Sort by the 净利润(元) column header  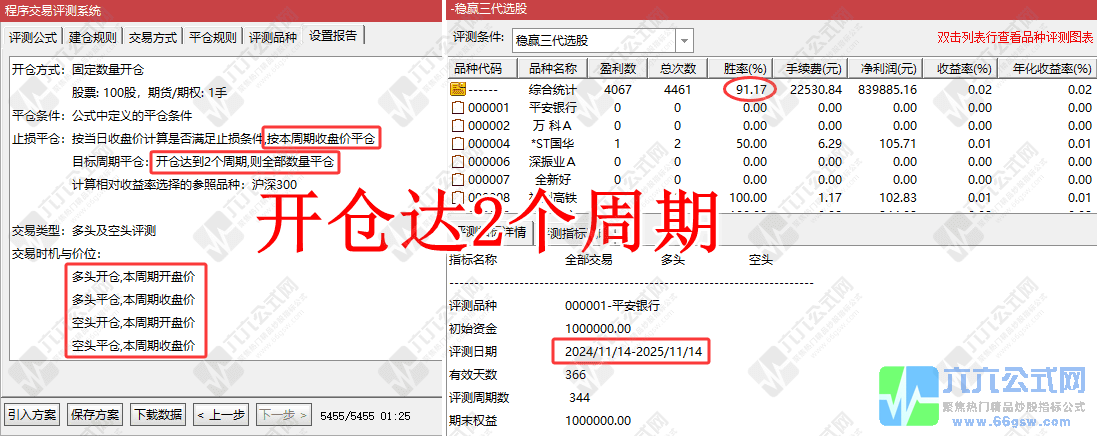click(888, 69)
